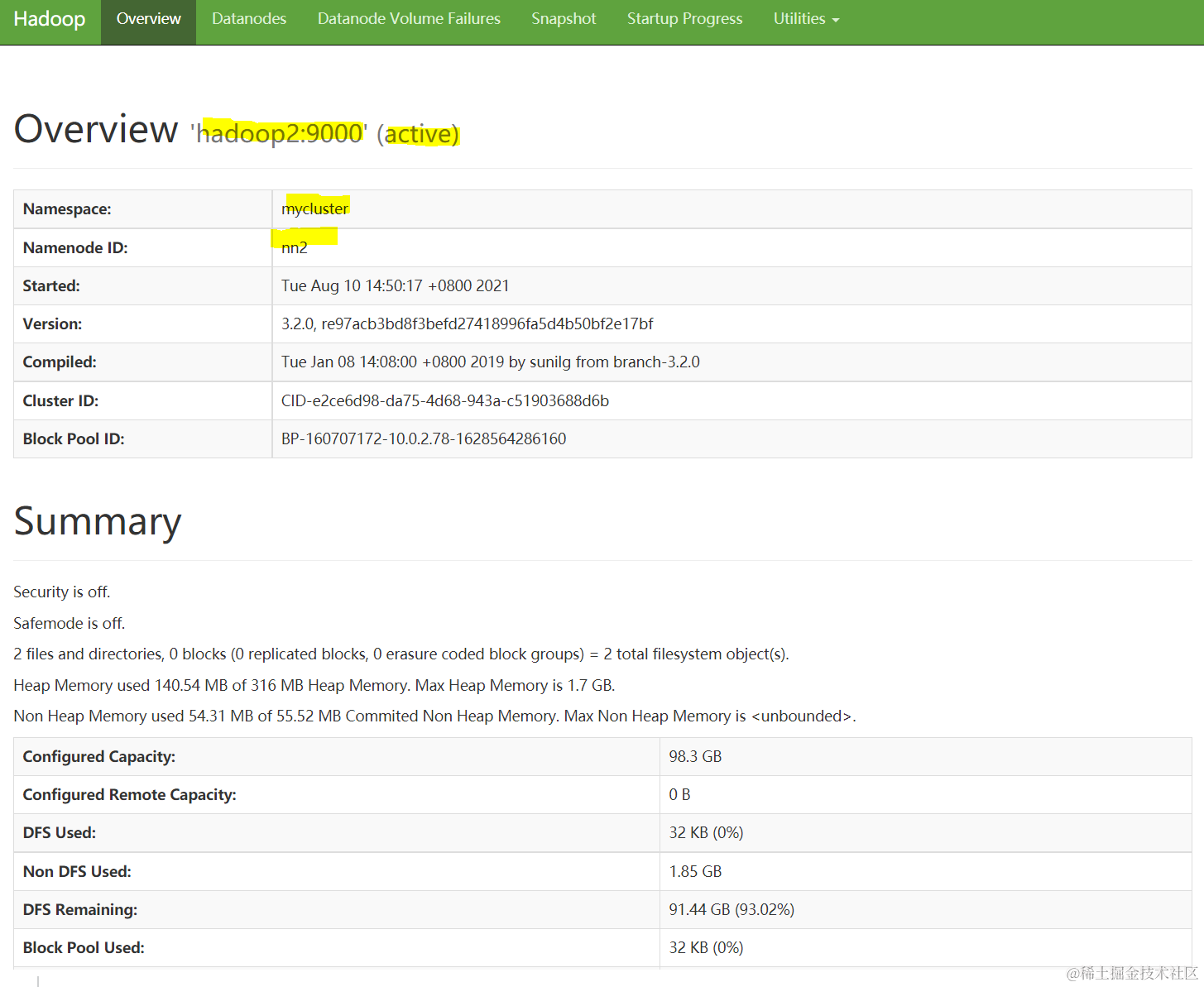Click the 'DFS Remaining:' label
The width and height of the screenshot is (1204, 987).
pyautogui.click(x=80, y=909)
